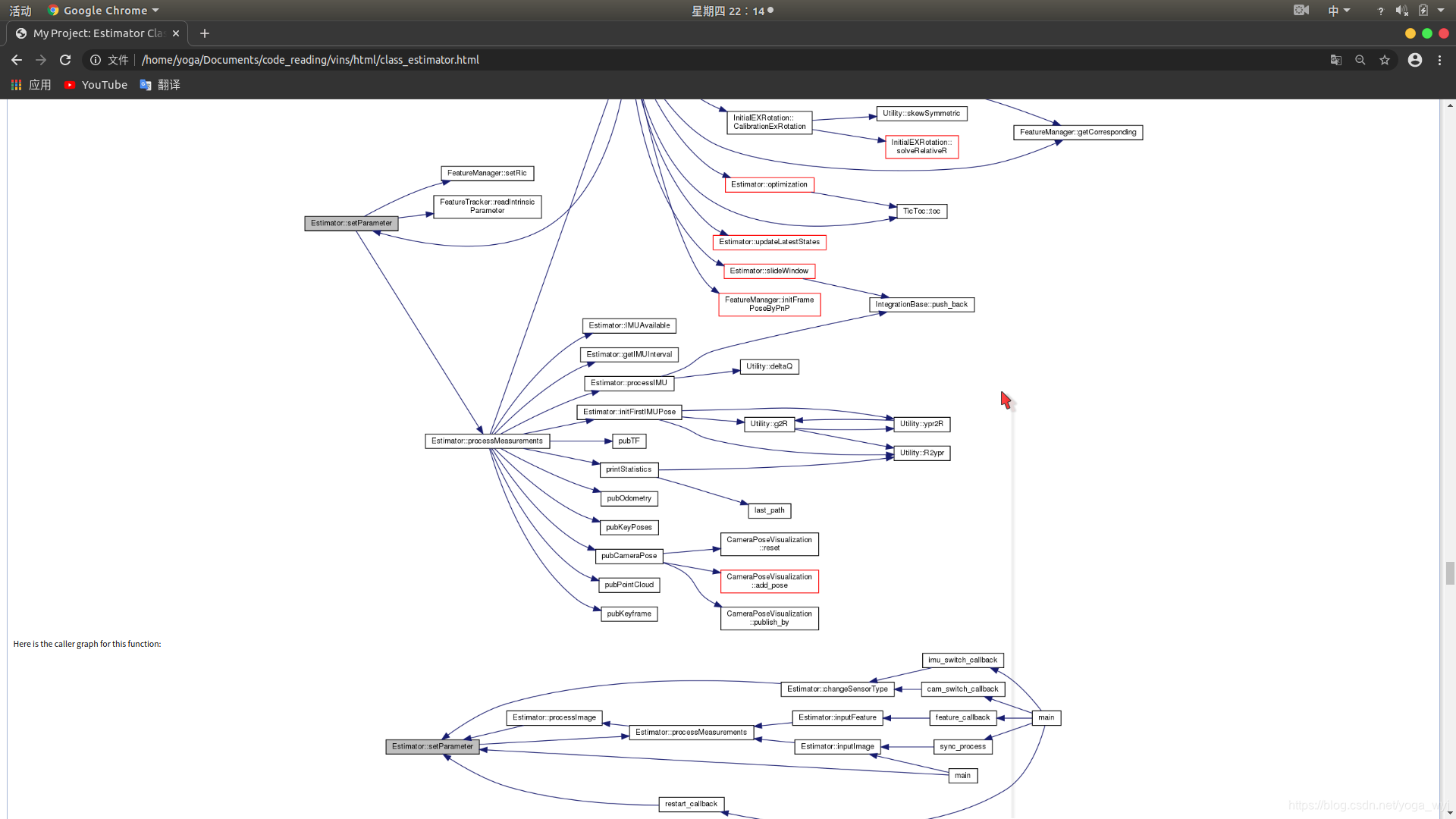Open a new tab with plus button
Viewport: 1456px width, 819px height.
pos(205,33)
